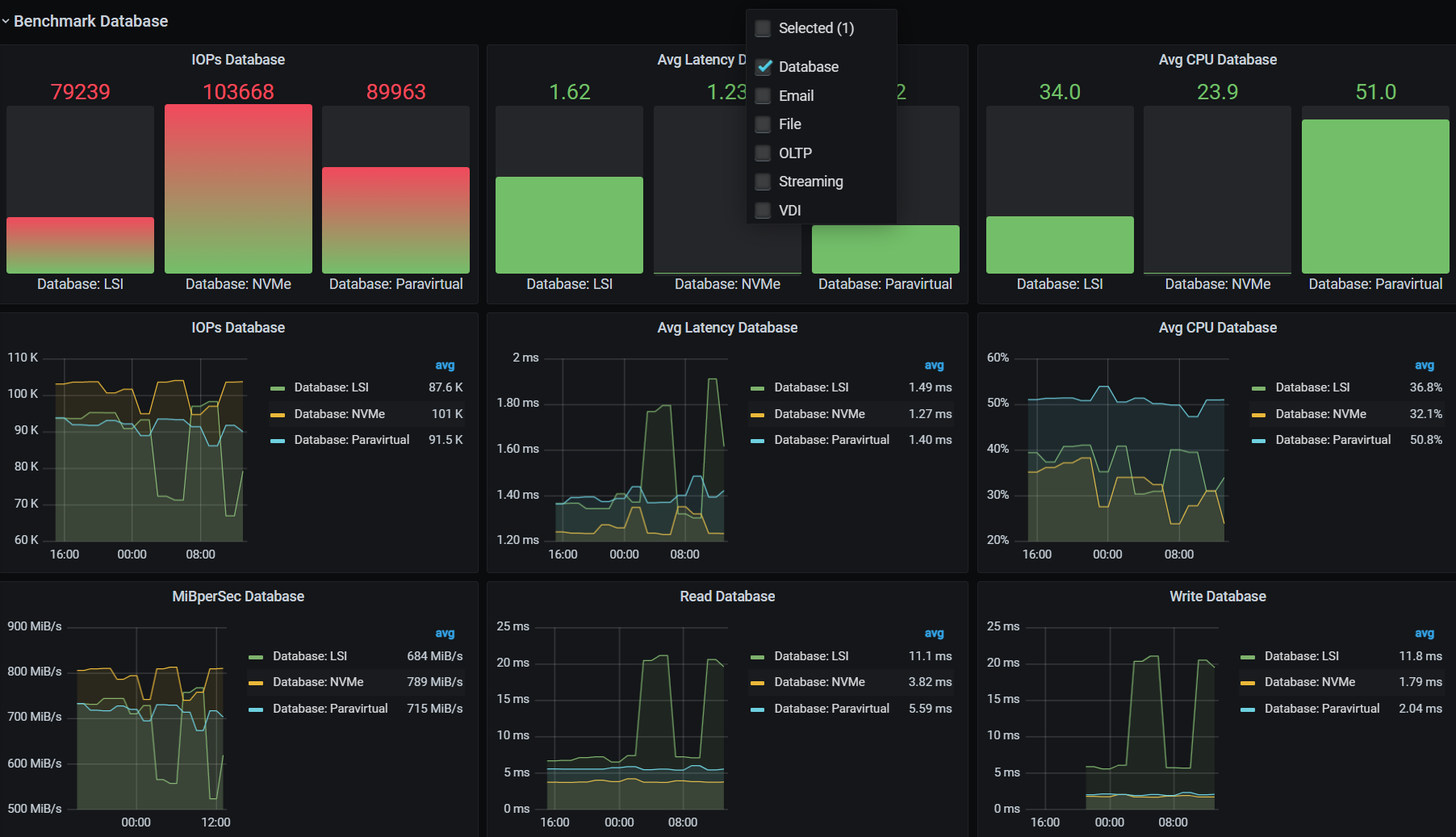Check the OLTP option
This screenshot has height=837, width=1456.
coord(763,153)
